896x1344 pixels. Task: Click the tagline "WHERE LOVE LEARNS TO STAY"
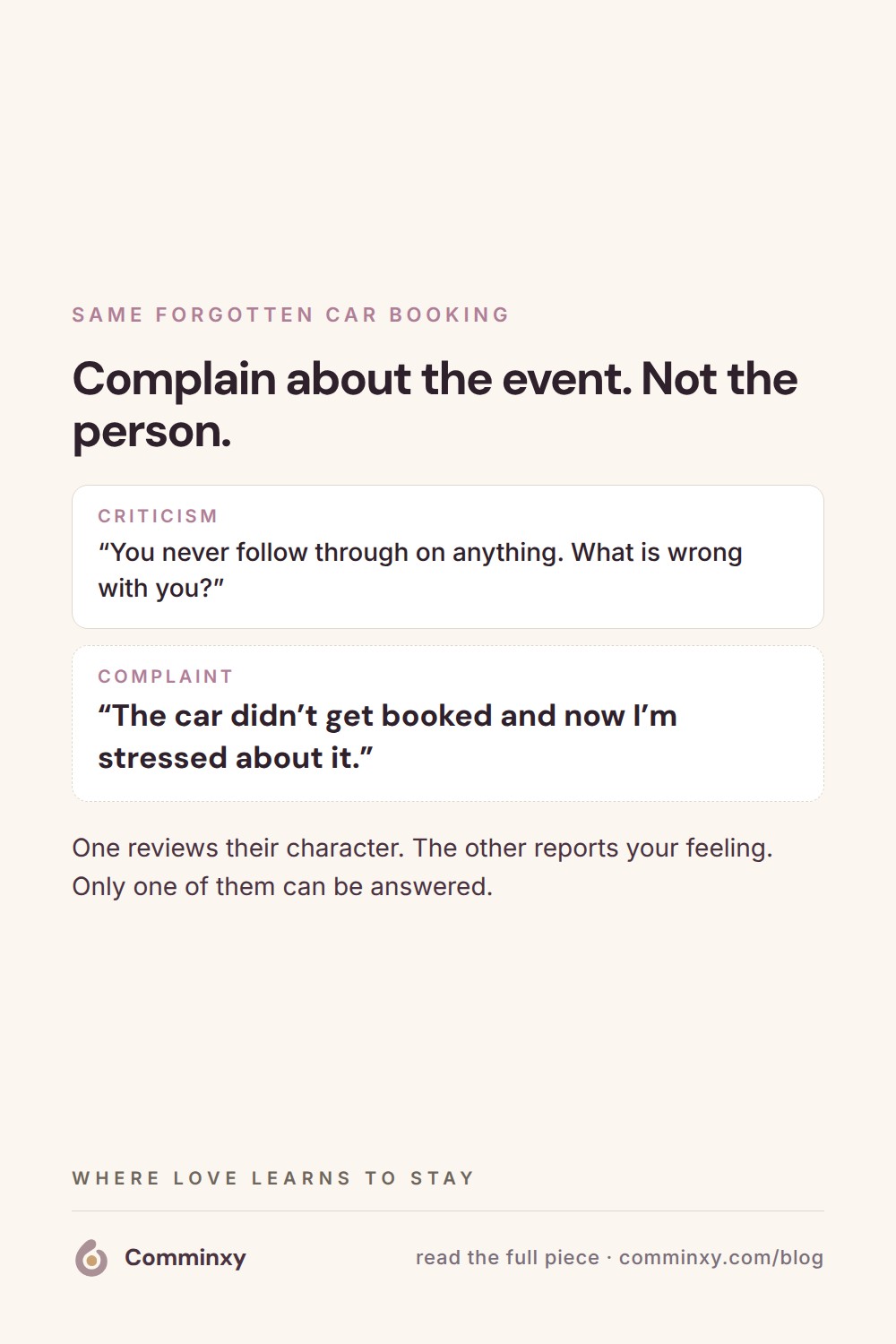[273, 1178]
